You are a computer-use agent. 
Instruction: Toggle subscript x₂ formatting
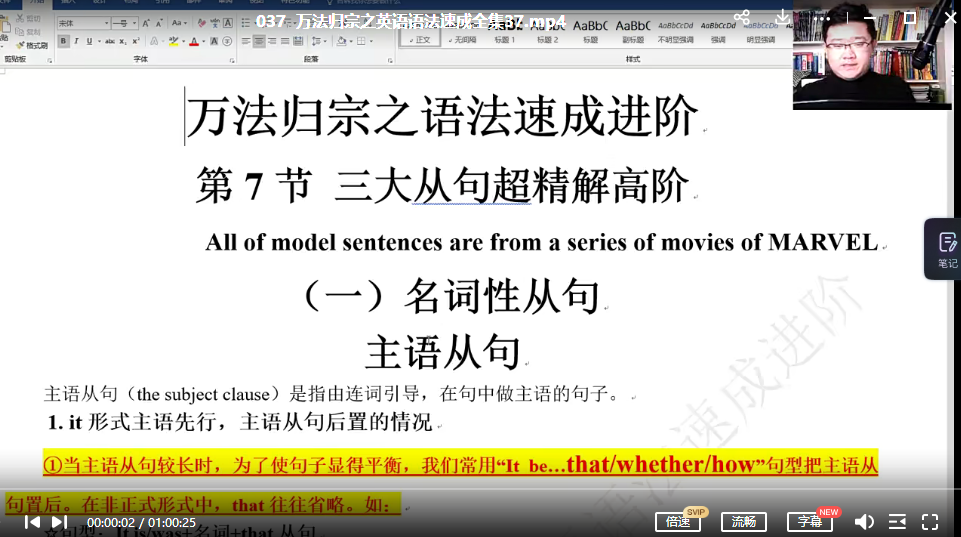123,41
